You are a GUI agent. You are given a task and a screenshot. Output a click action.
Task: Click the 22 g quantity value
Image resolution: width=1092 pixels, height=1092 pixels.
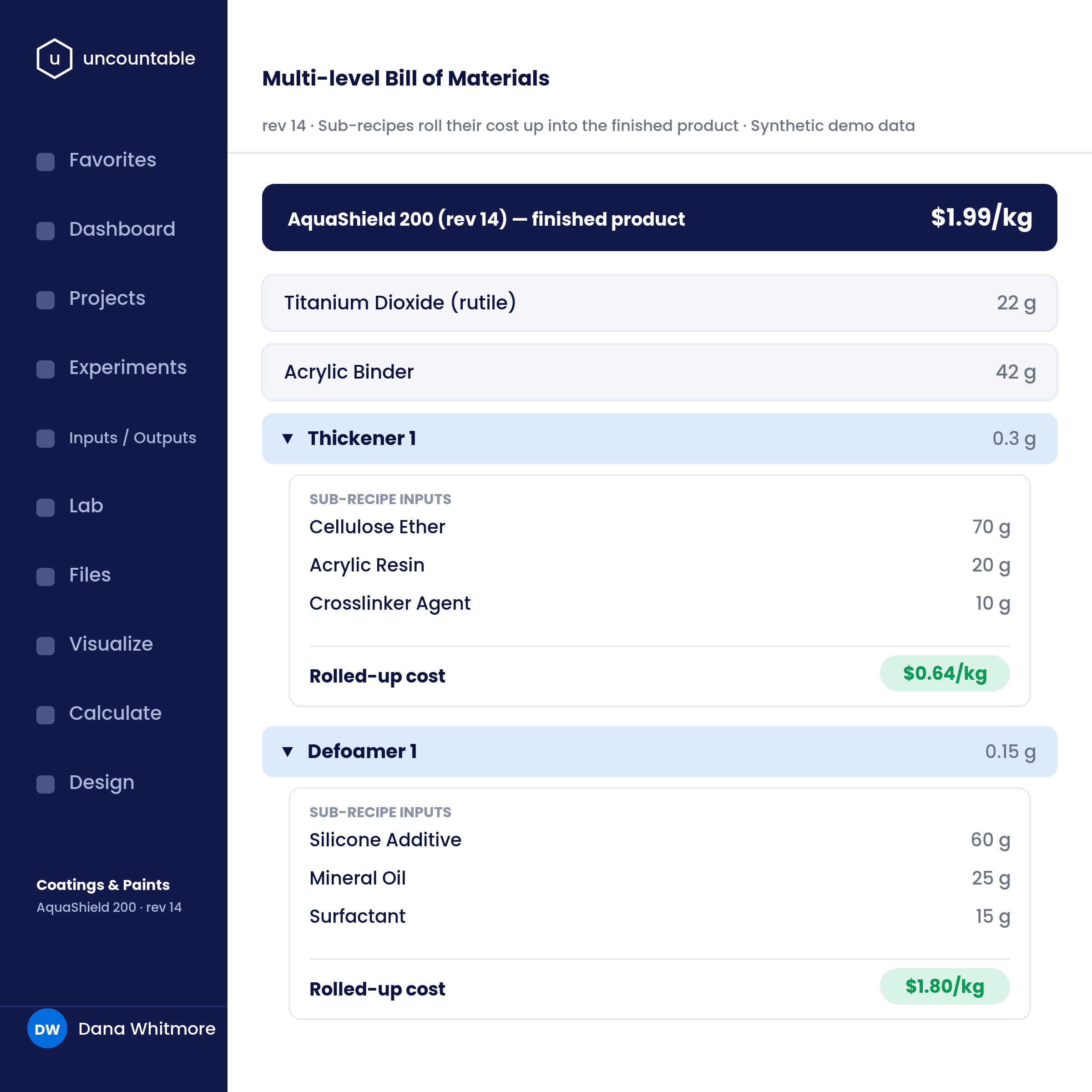1016,303
